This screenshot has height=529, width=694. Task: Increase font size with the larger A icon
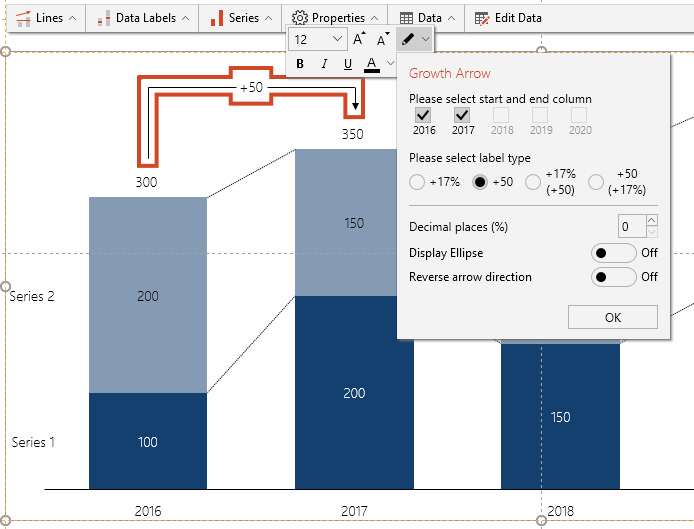359,39
